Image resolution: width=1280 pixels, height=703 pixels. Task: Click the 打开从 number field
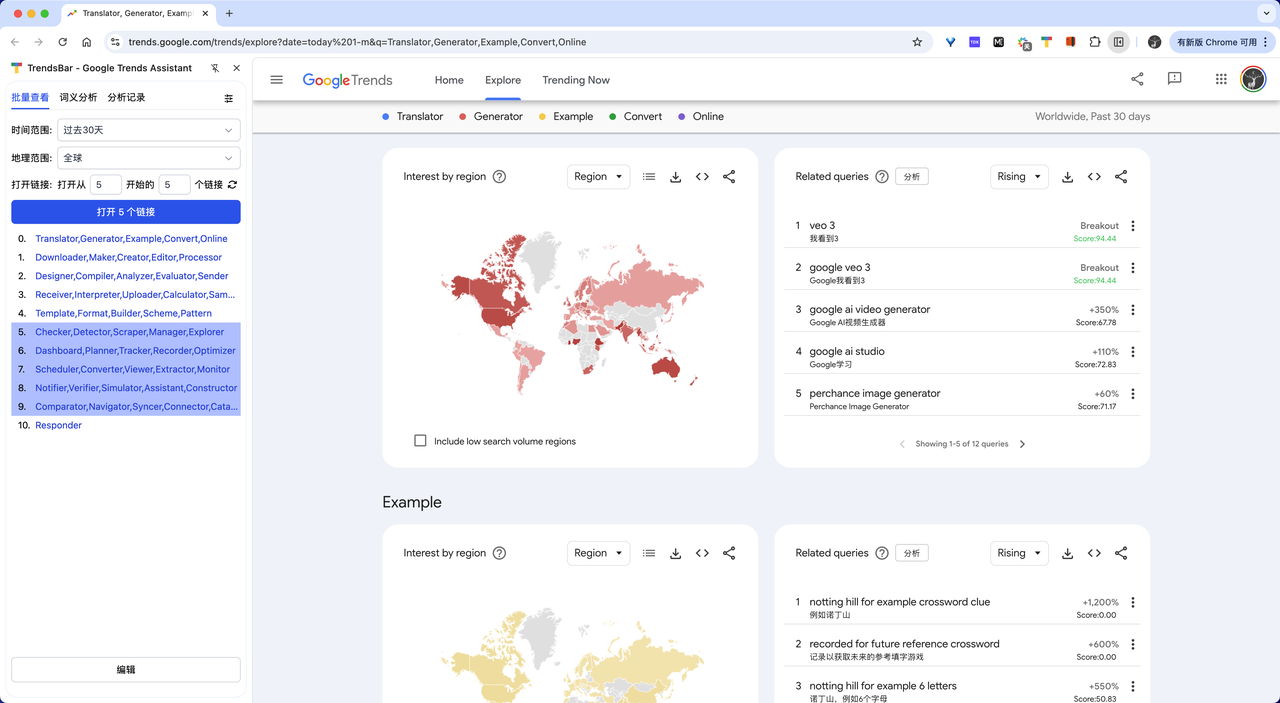106,185
